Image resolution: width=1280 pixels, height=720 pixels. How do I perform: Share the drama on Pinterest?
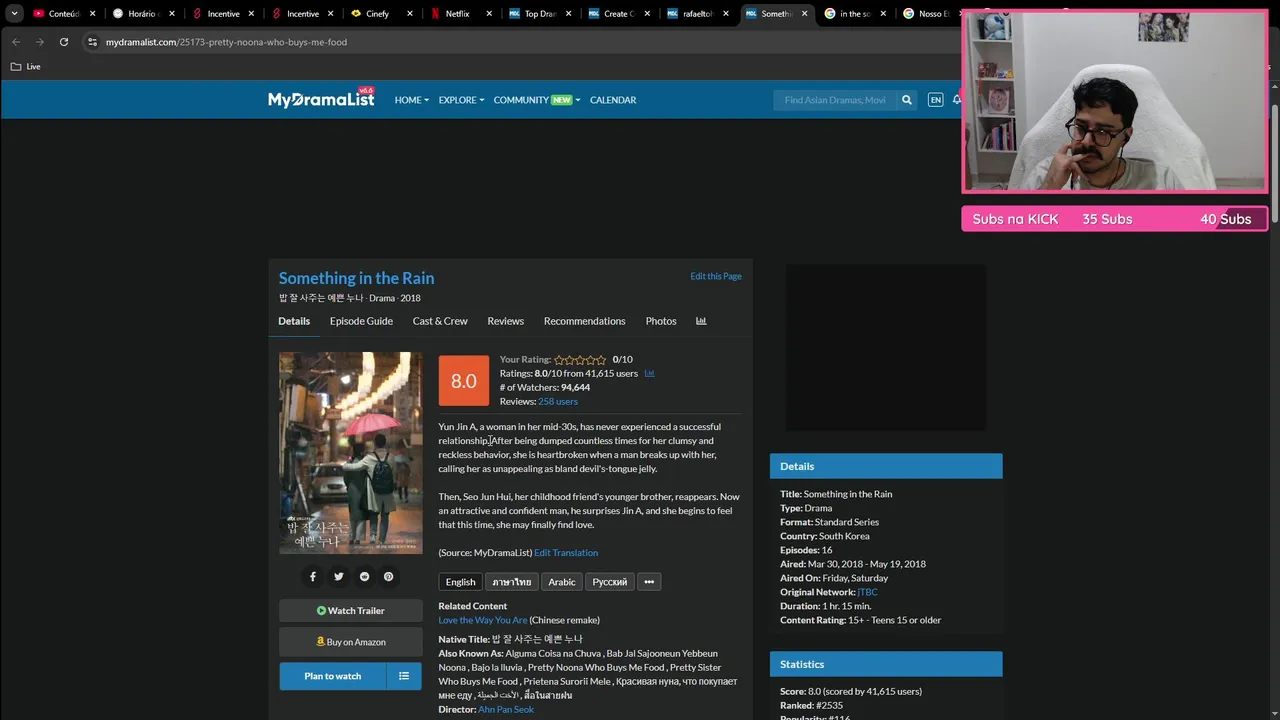click(x=389, y=576)
